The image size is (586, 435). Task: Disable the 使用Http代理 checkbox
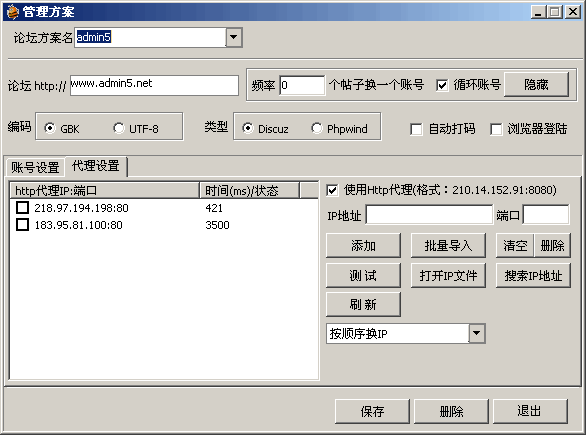[x=332, y=190]
